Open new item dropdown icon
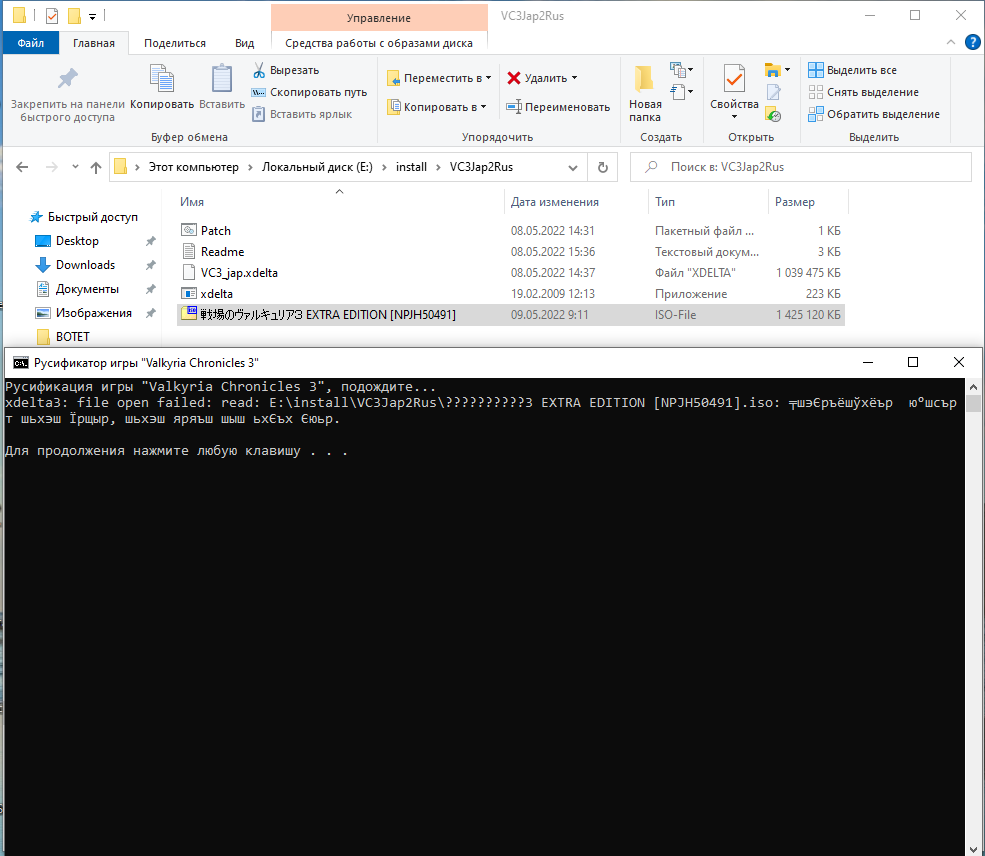This screenshot has width=985, height=856. pos(682,70)
